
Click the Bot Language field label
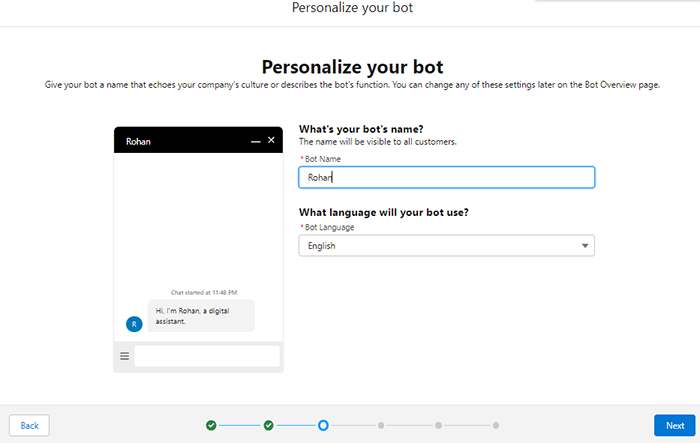329,227
